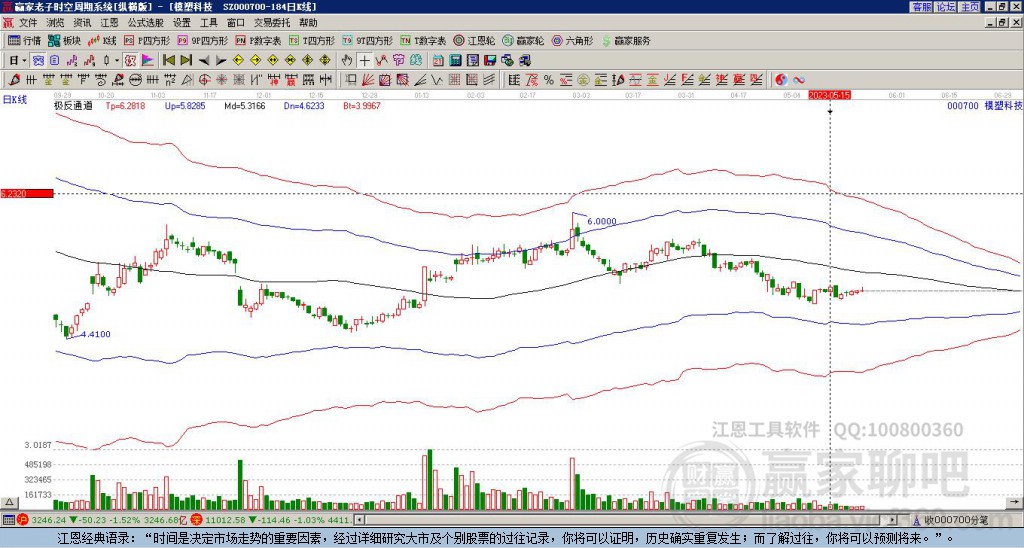Click the yin-yang taiji icon
This screenshot has width=1024, height=548.
[x=781, y=80]
